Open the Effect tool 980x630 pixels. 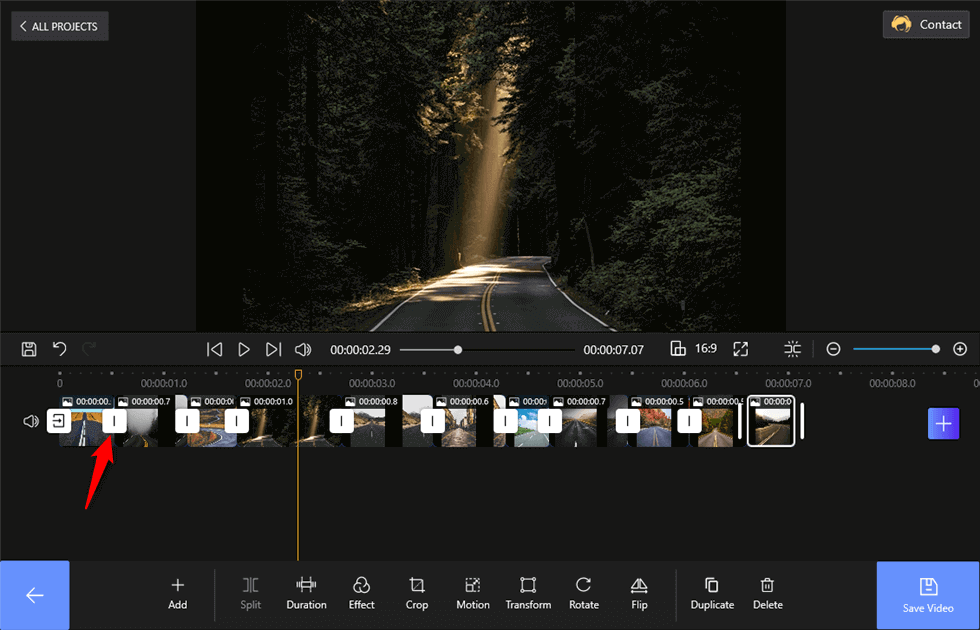click(x=361, y=594)
